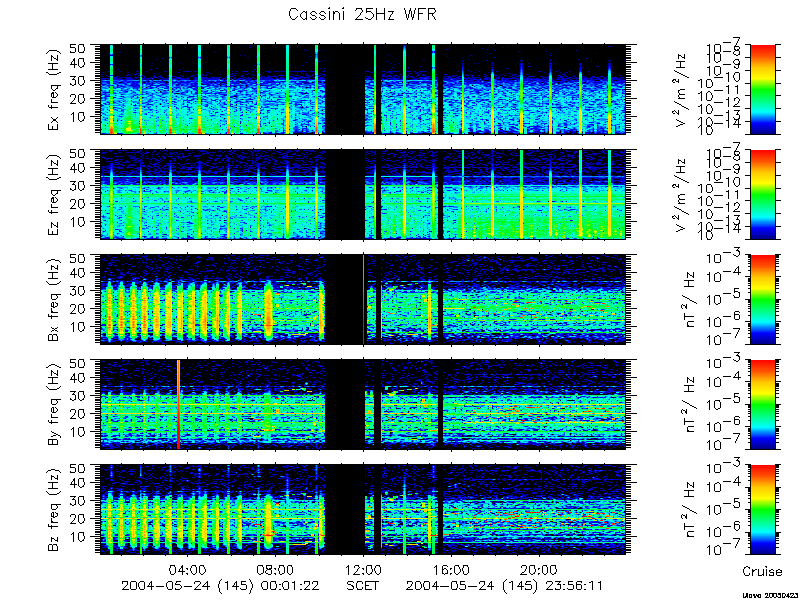800x600 pixels.
Task: Click the "Cassini 25Hz WFR" plot title
Action: tap(362, 14)
